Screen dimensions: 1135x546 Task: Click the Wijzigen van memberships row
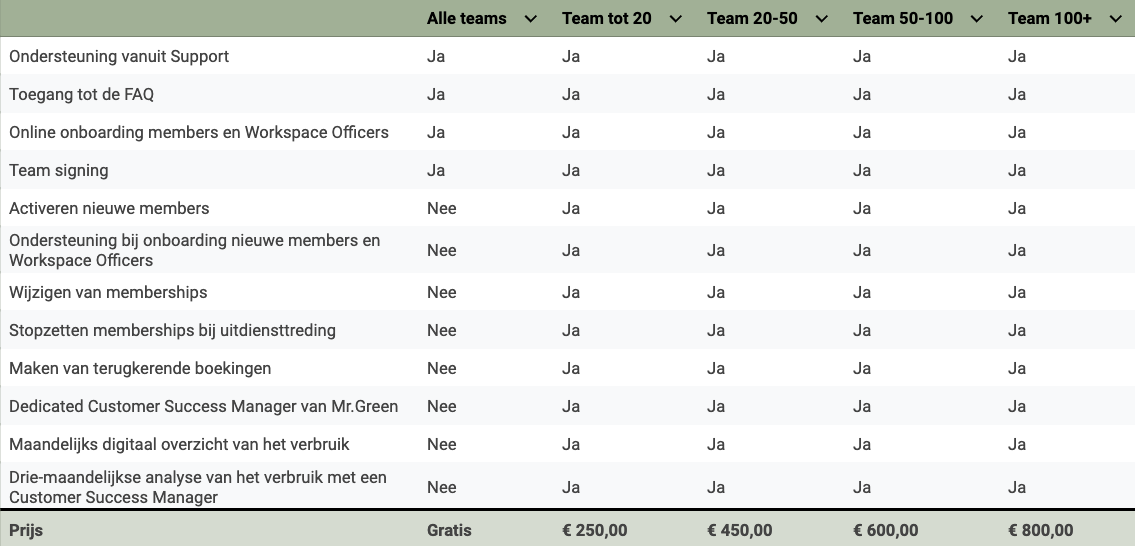pos(108,293)
